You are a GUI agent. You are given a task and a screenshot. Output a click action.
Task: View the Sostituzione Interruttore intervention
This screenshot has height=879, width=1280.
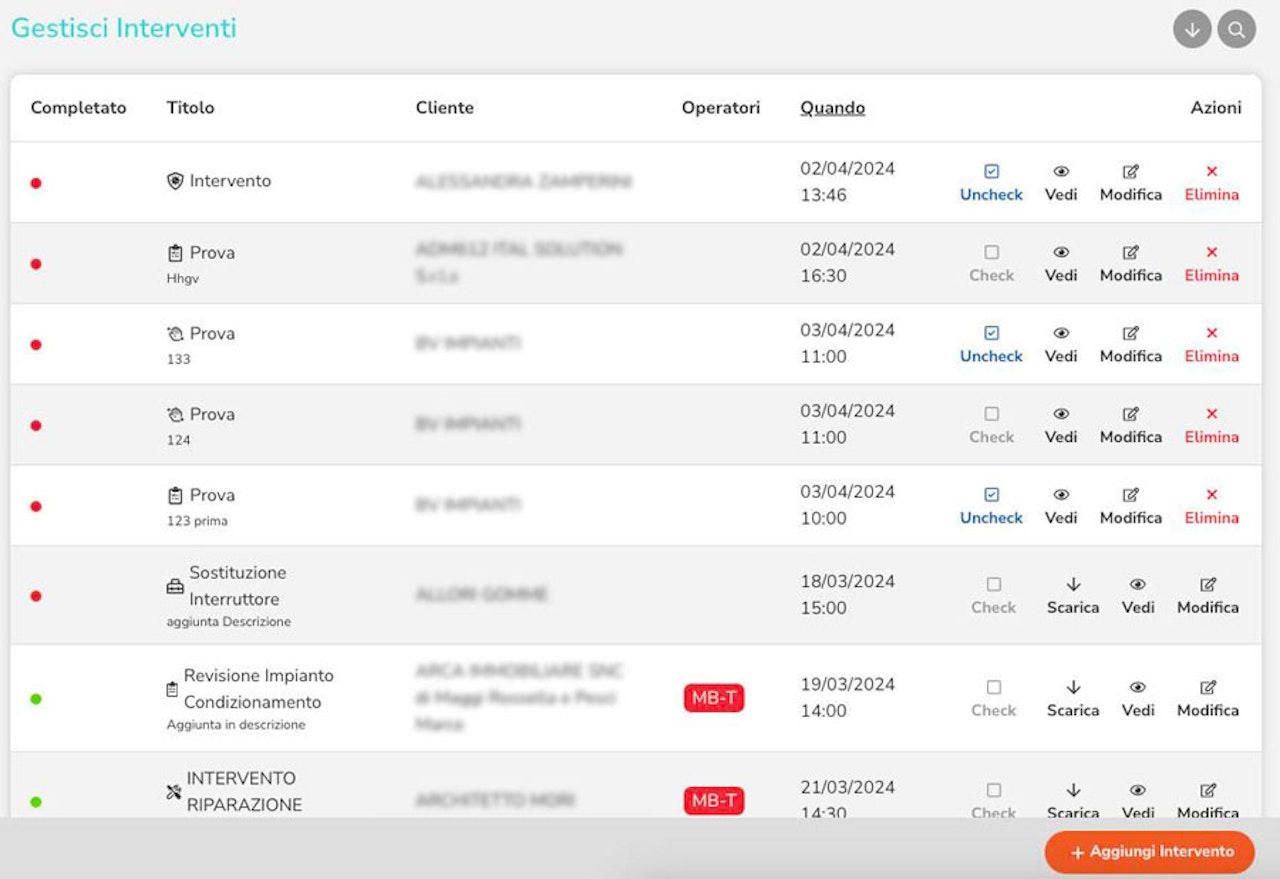[x=1138, y=596]
